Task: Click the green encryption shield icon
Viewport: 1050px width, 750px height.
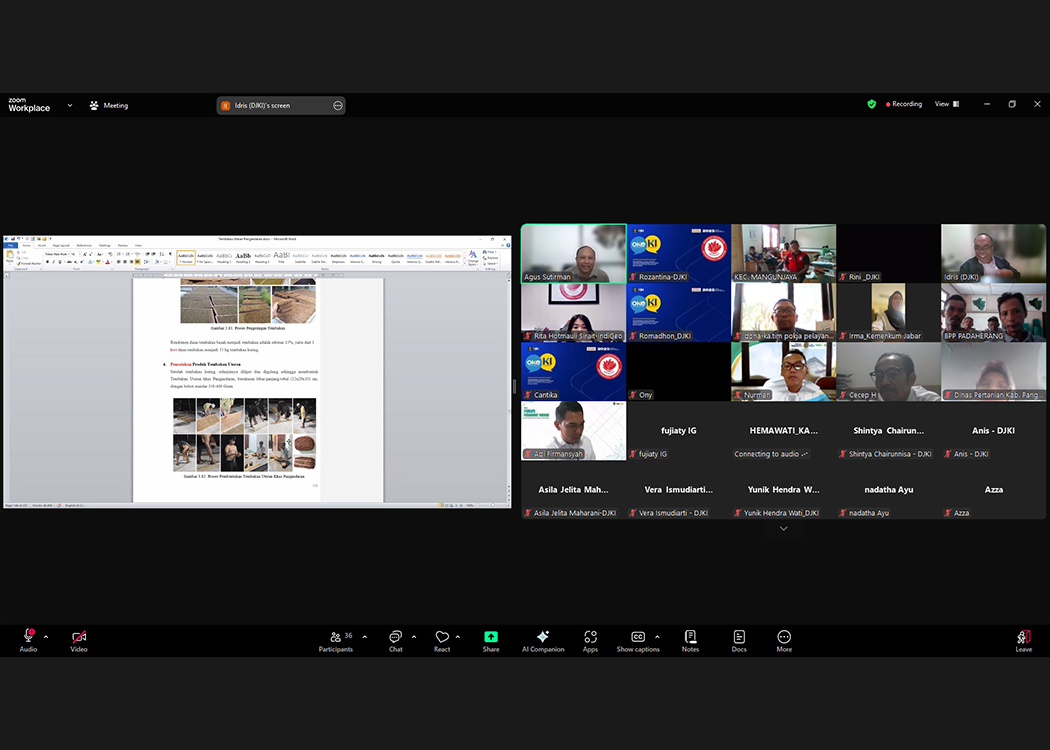Action: [x=871, y=104]
